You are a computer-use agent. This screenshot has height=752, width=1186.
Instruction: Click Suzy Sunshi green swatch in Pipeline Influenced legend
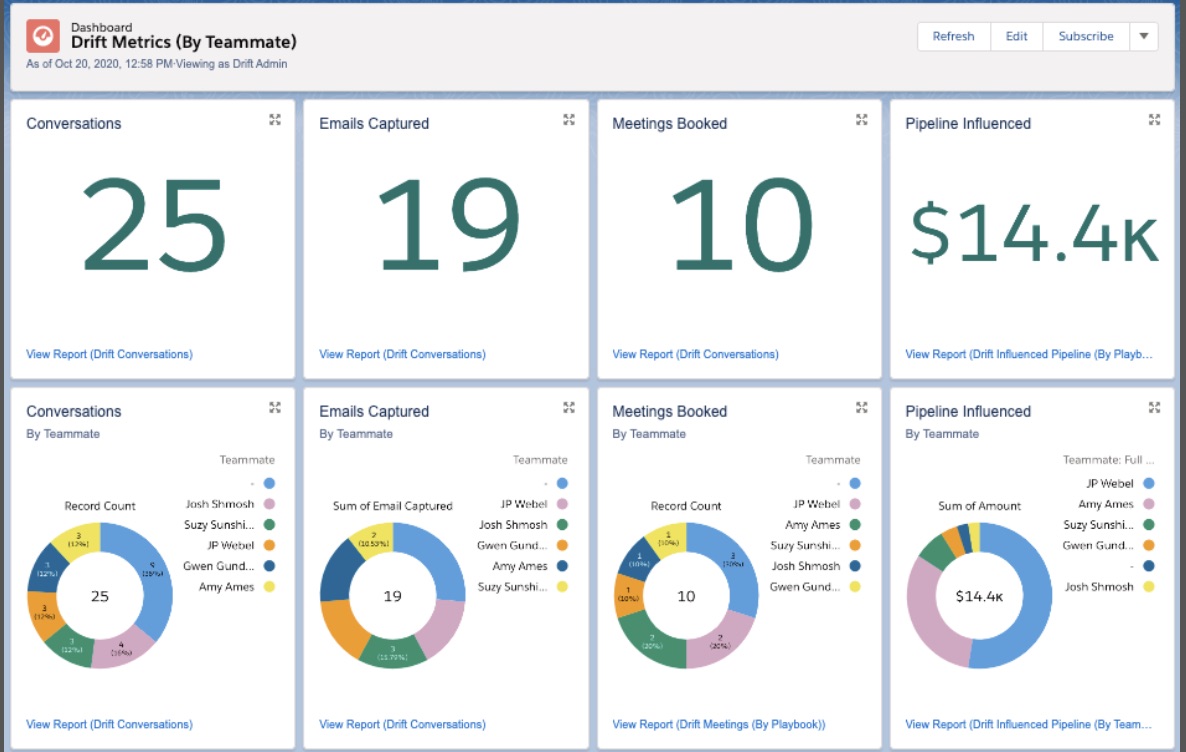(x=1148, y=524)
